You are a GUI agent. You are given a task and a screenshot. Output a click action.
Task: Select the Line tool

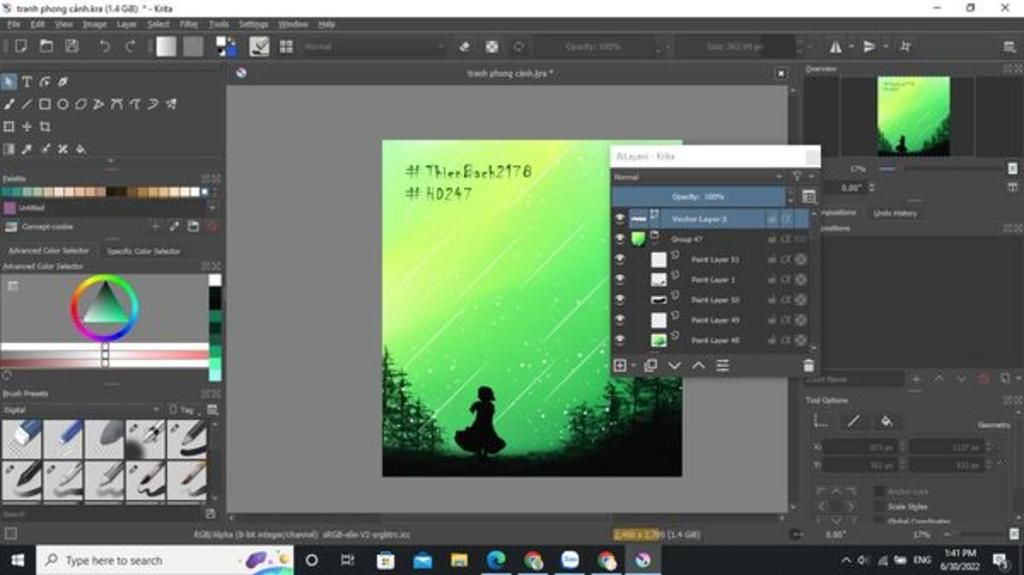pos(27,104)
